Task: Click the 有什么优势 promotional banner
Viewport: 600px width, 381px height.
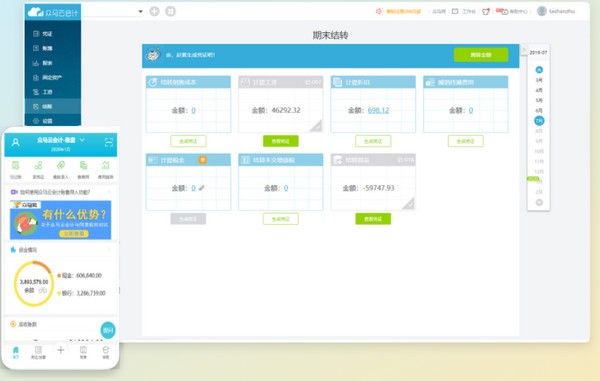Action: pyautogui.click(x=60, y=220)
